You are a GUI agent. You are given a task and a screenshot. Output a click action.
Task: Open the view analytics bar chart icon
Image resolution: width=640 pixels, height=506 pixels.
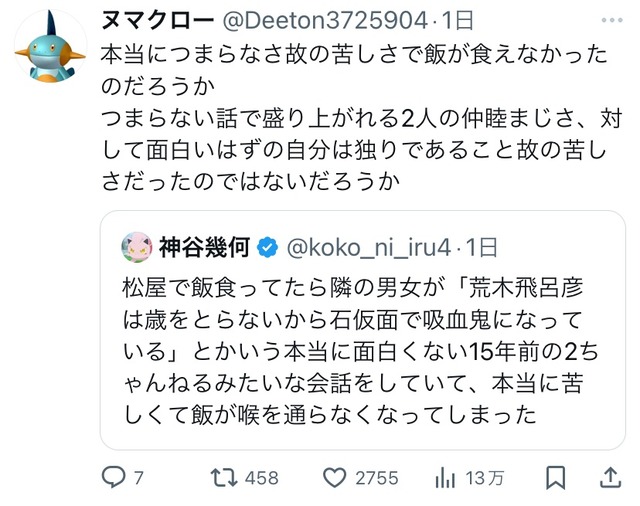[x=445, y=477]
